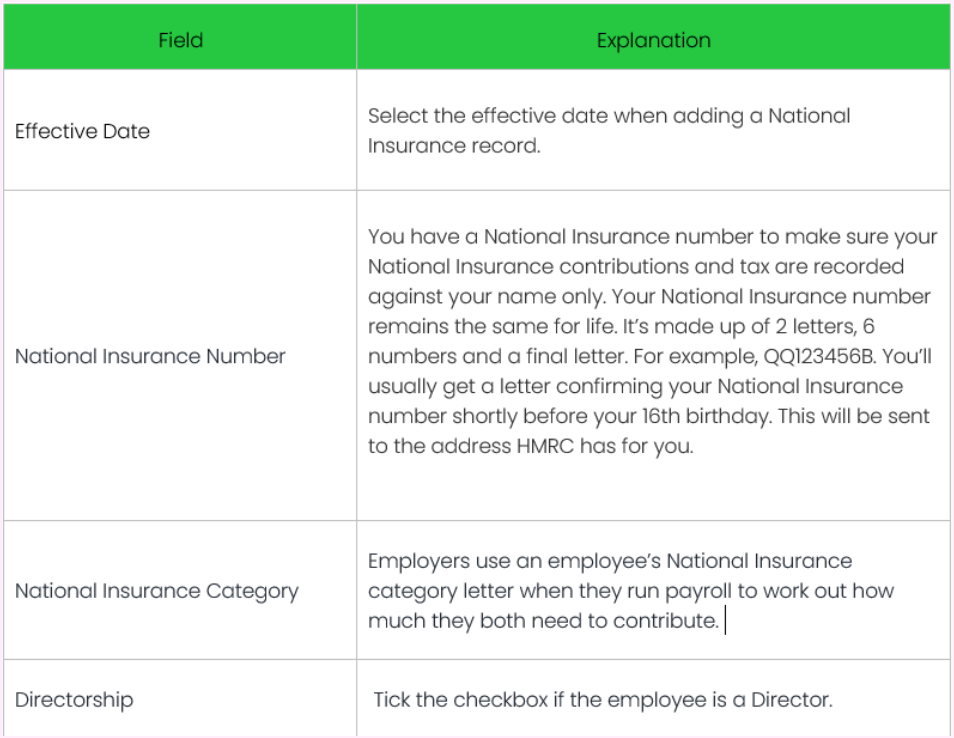Screen dimensions: 954x738
Task: Click the Explanation column header
Action: pos(653,41)
